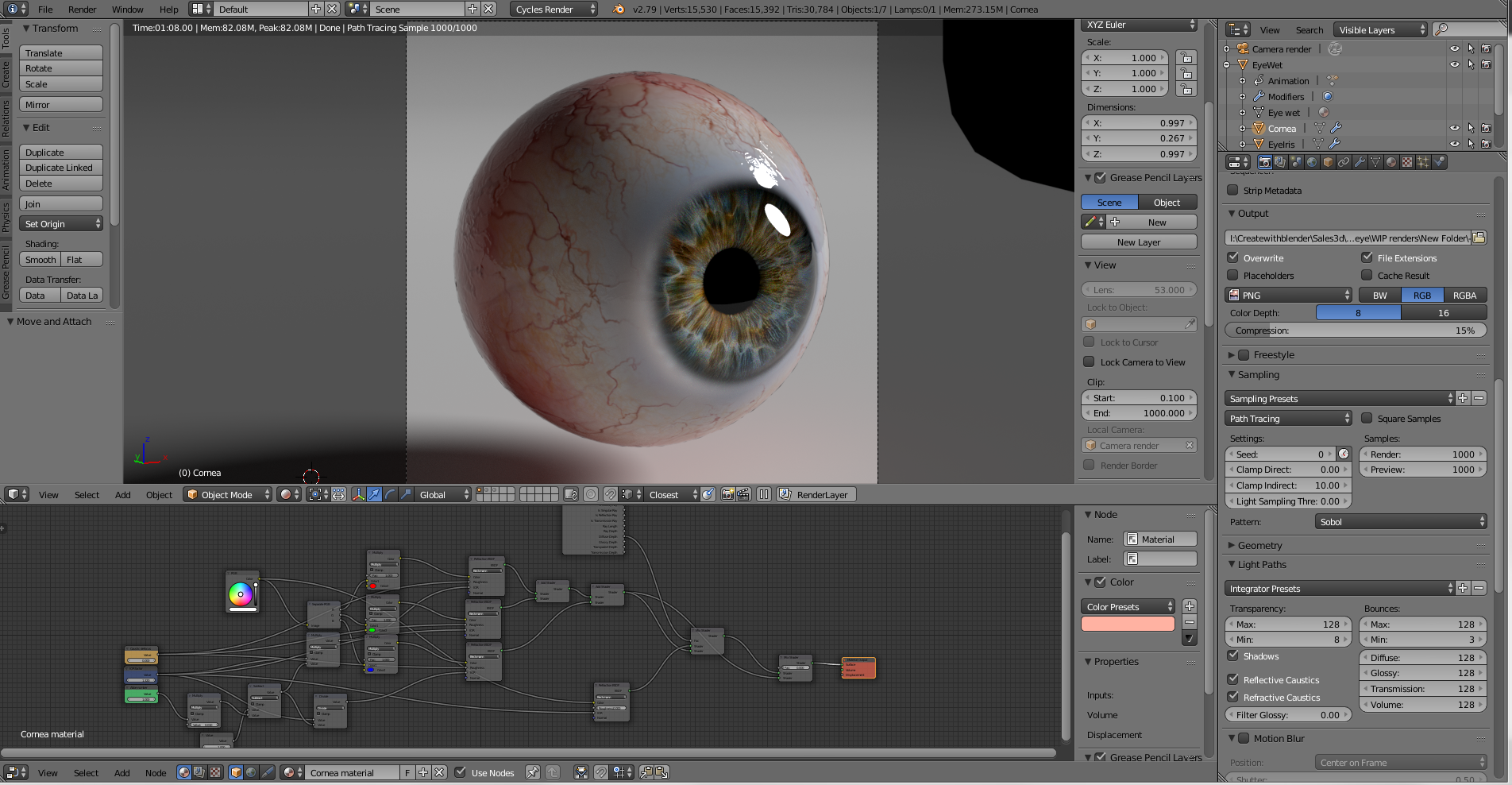Image resolution: width=1512 pixels, height=785 pixels.
Task: Open the renderer dropdown showing Cycles Render
Action: (553, 10)
